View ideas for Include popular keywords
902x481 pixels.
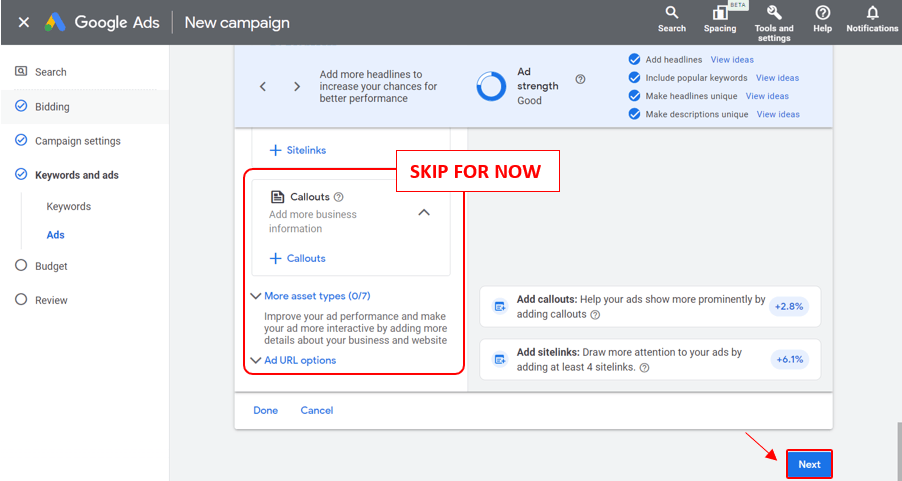(777, 78)
